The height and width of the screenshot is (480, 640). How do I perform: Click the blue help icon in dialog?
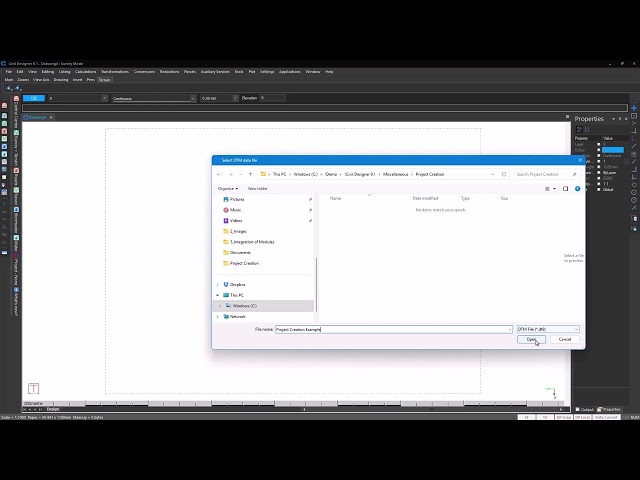[x=577, y=189]
